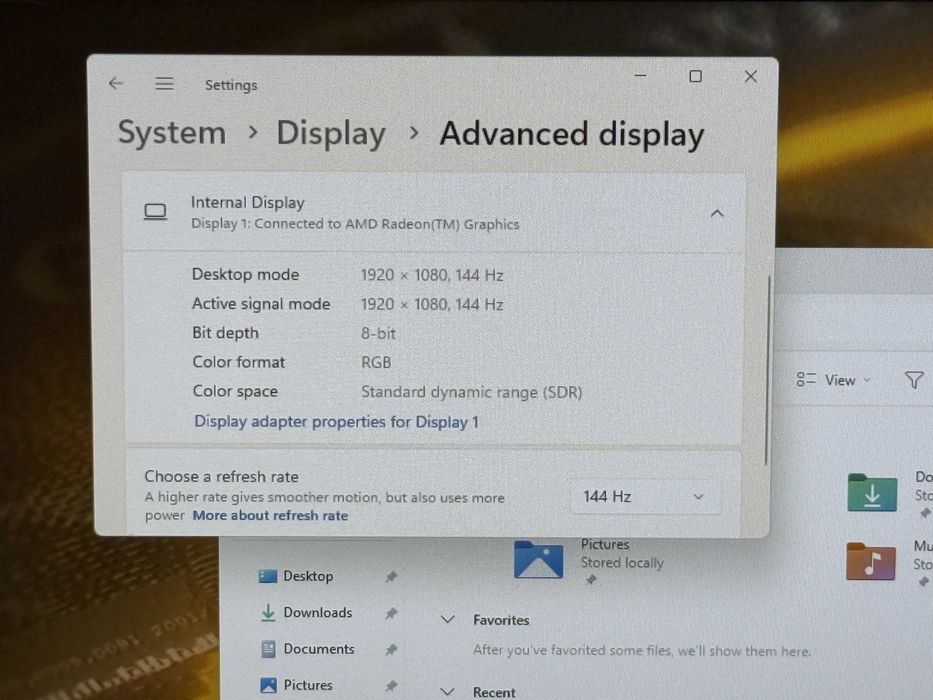Click the Settings window scrollbar
Viewport: 933px width, 700px height.
click(x=767, y=370)
